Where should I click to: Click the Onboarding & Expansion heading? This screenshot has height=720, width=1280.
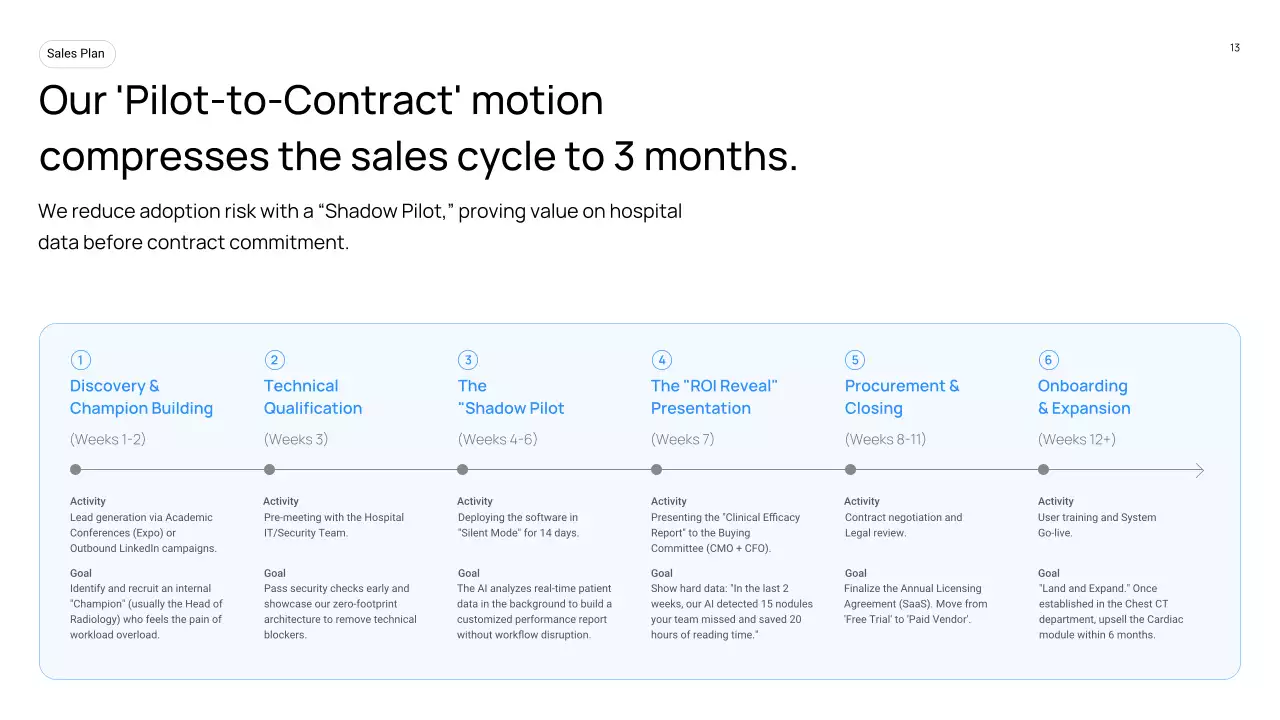pos(1084,397)
